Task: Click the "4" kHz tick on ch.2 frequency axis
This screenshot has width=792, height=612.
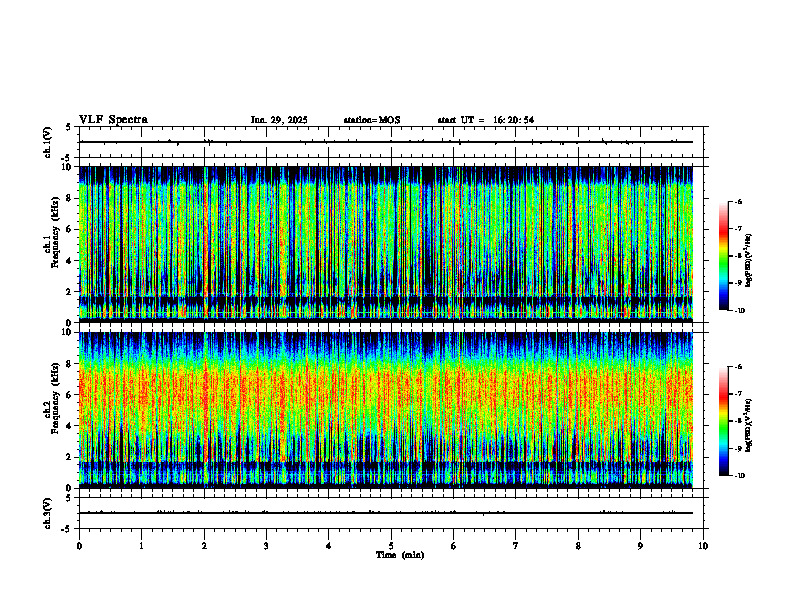Action: [70, 426]
